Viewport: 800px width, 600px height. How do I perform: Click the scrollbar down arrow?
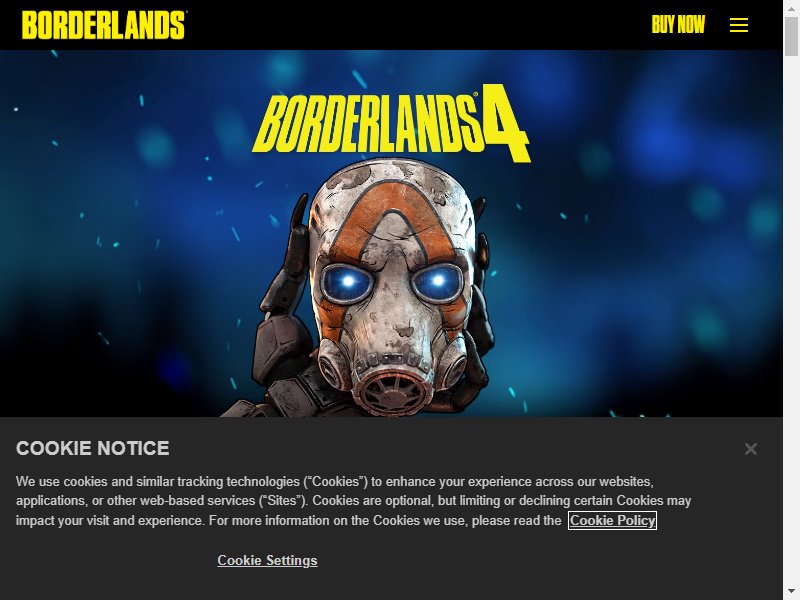tap(791, 594)
